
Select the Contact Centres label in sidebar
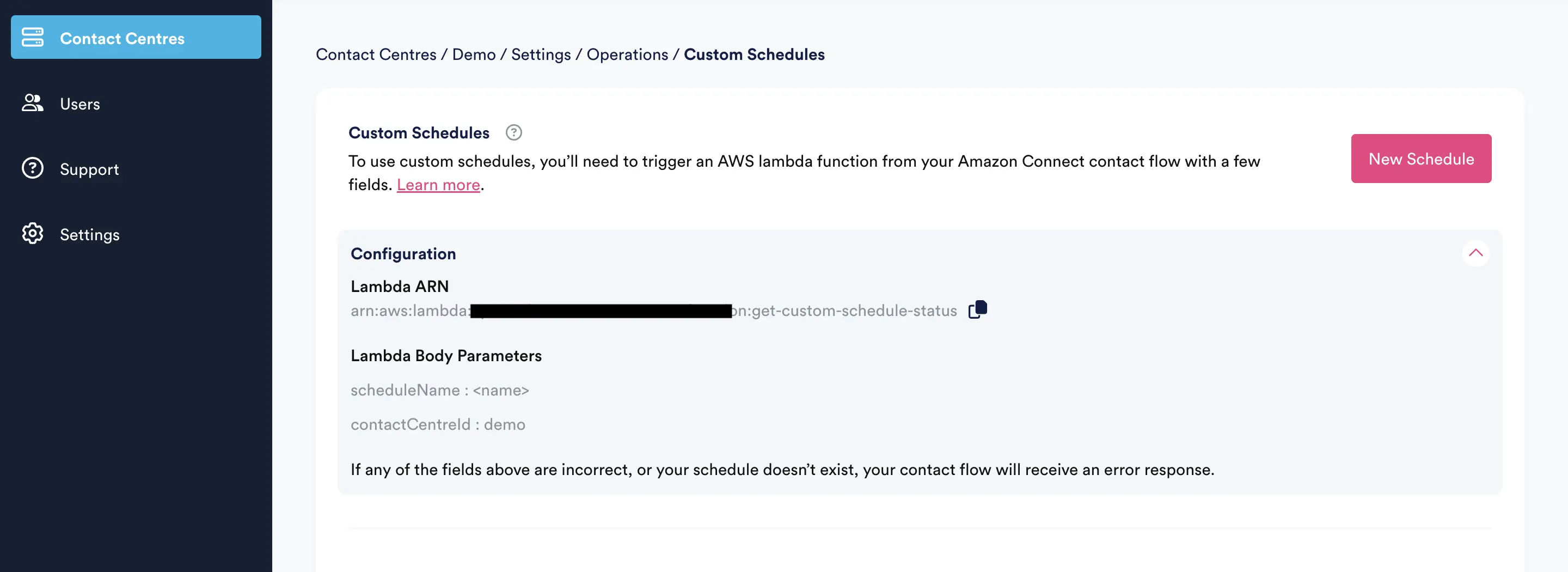[x=122, y=38]
